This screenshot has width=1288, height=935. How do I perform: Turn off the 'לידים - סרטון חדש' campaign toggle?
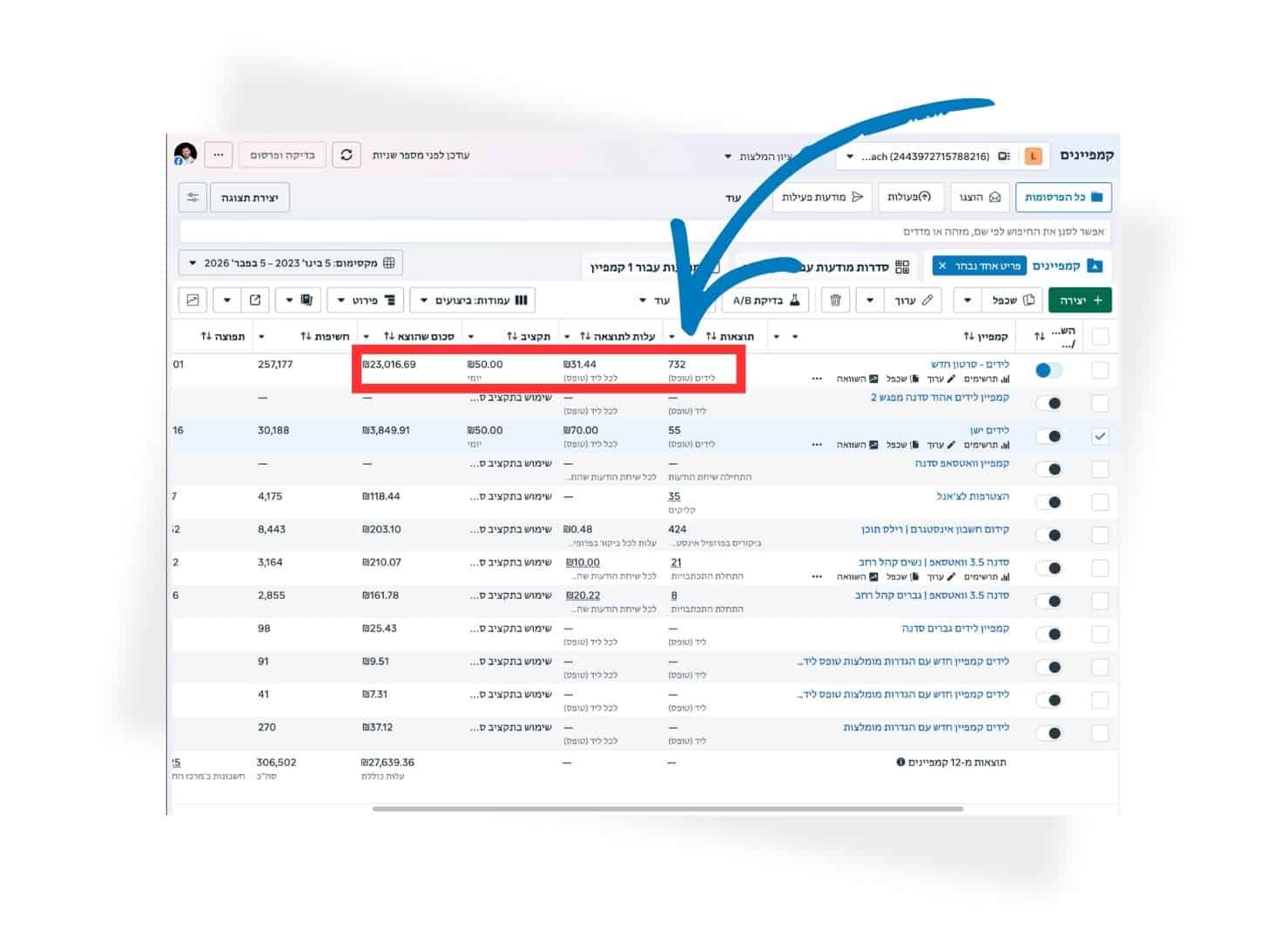point(1049,370)
